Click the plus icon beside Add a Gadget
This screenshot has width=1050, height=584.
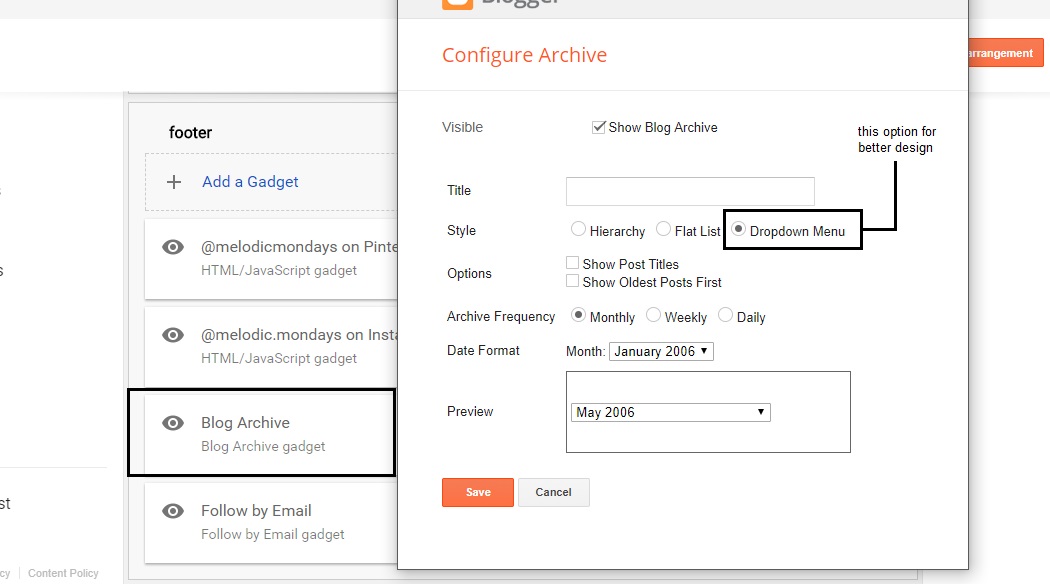point(174,182)
